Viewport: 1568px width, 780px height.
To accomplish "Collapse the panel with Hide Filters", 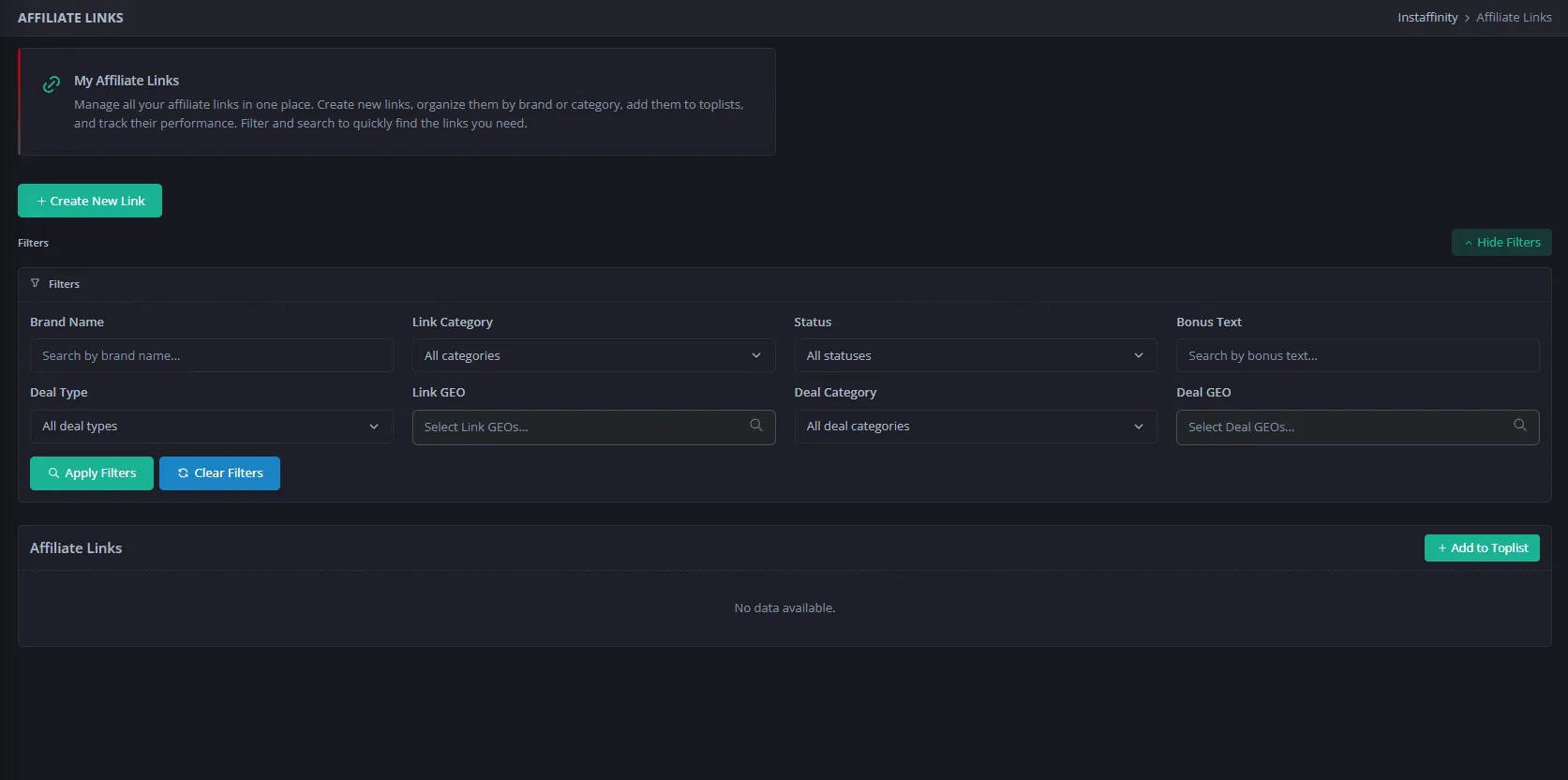I will coord(1501,243).
